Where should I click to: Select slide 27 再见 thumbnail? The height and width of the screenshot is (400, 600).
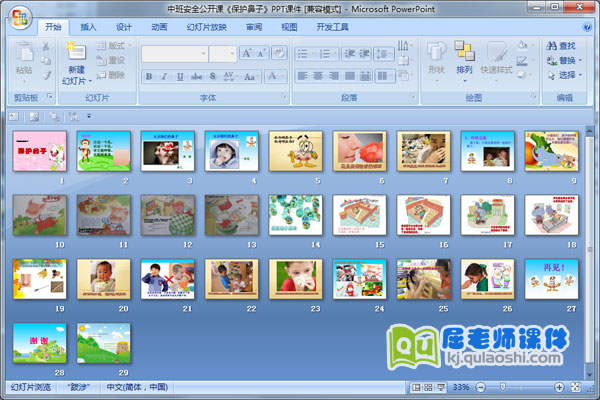tap(551, 279)
